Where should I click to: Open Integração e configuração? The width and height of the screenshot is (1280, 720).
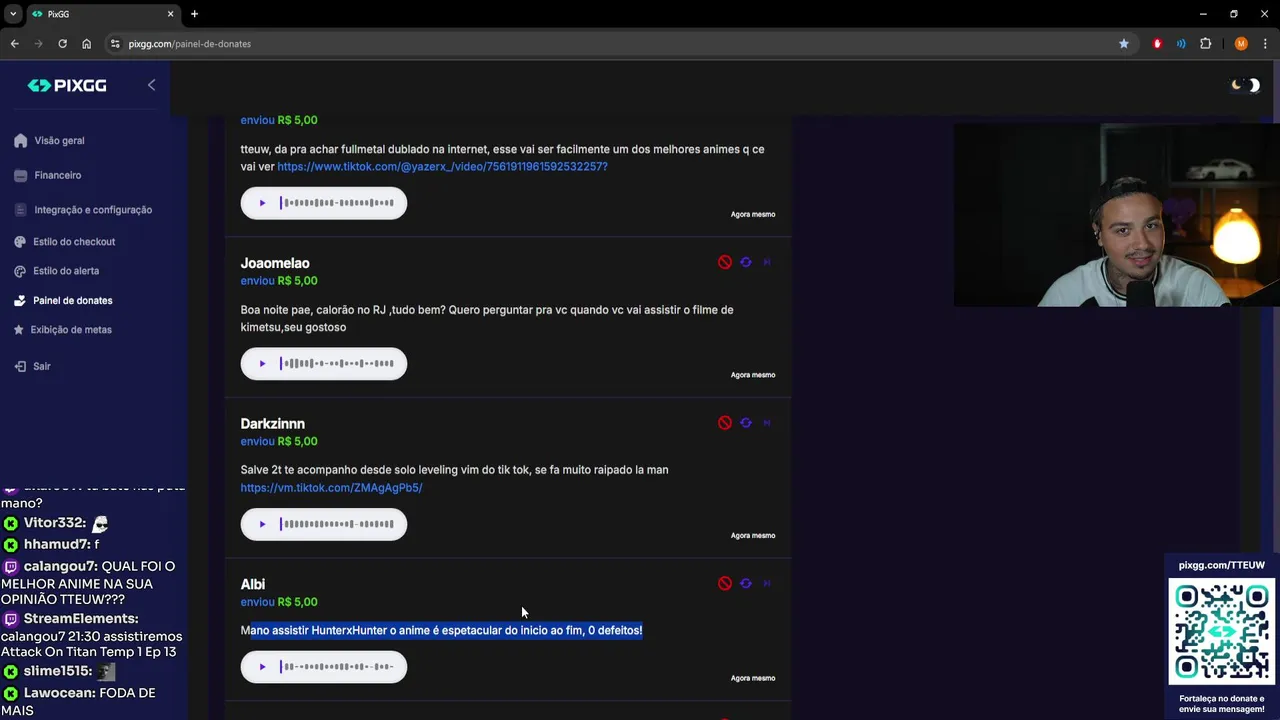click(83, 210)
